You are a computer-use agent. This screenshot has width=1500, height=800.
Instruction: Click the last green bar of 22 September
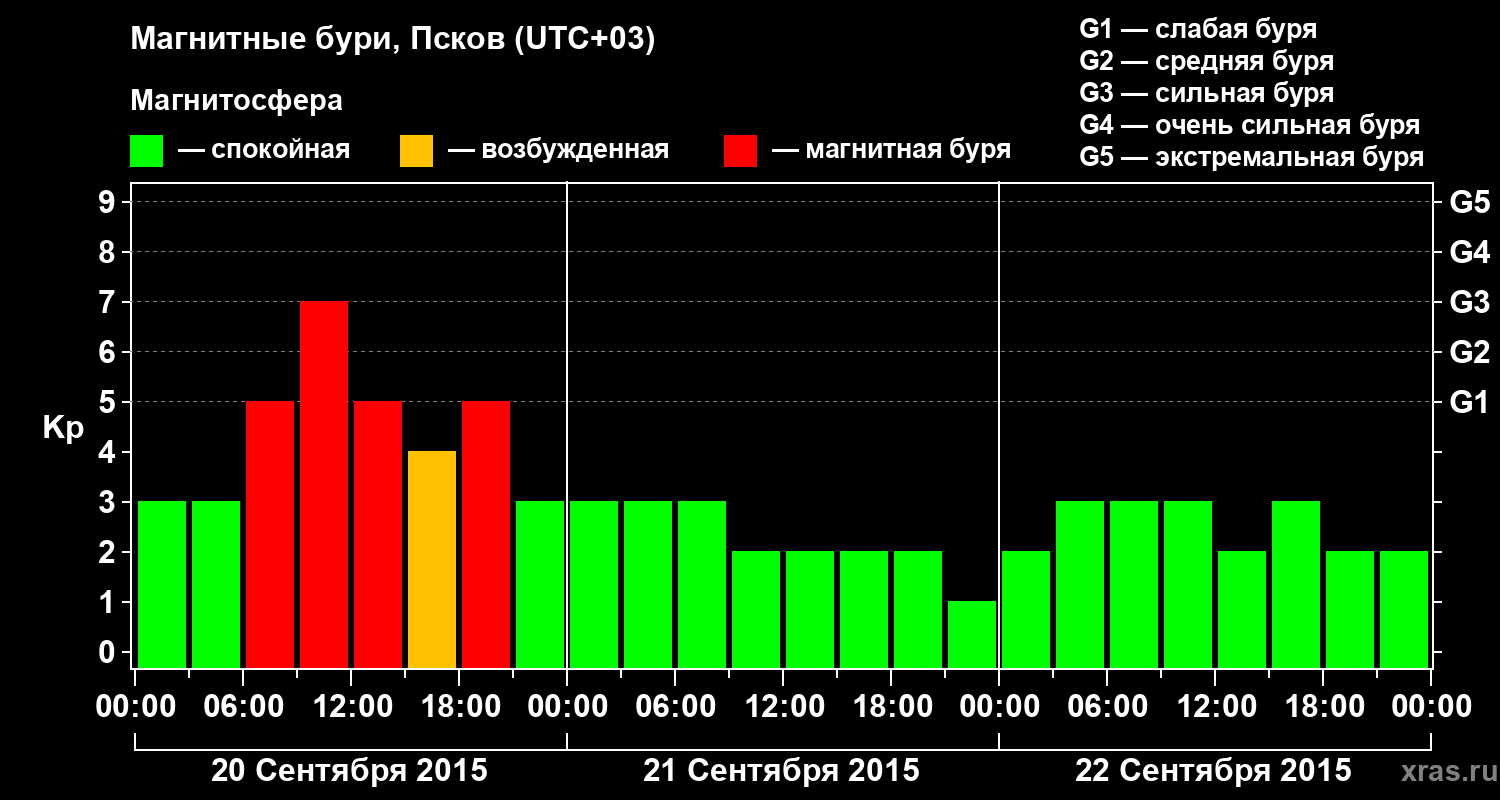[1404, 609]
